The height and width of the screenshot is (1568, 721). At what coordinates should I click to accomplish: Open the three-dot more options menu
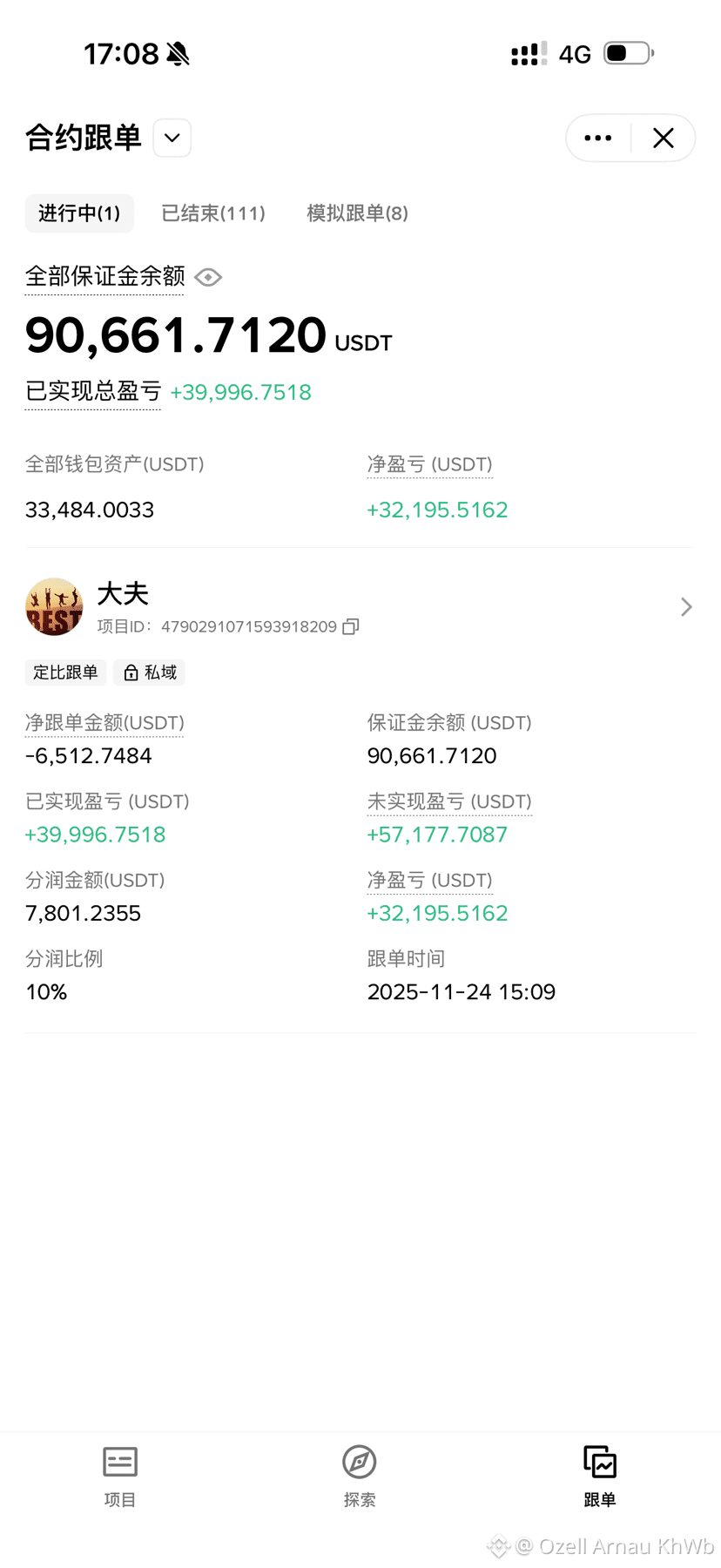tap(598, 138)
